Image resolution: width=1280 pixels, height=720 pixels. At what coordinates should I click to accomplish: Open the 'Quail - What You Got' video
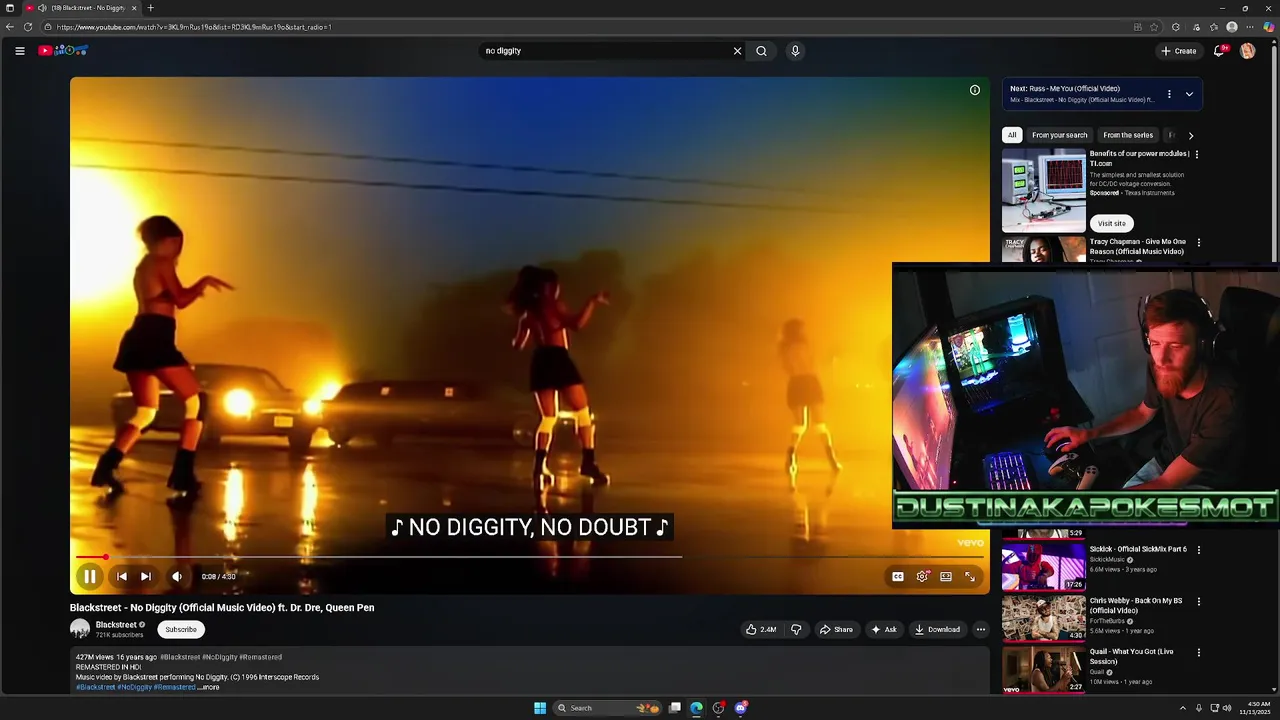[x=1132, y=656]
